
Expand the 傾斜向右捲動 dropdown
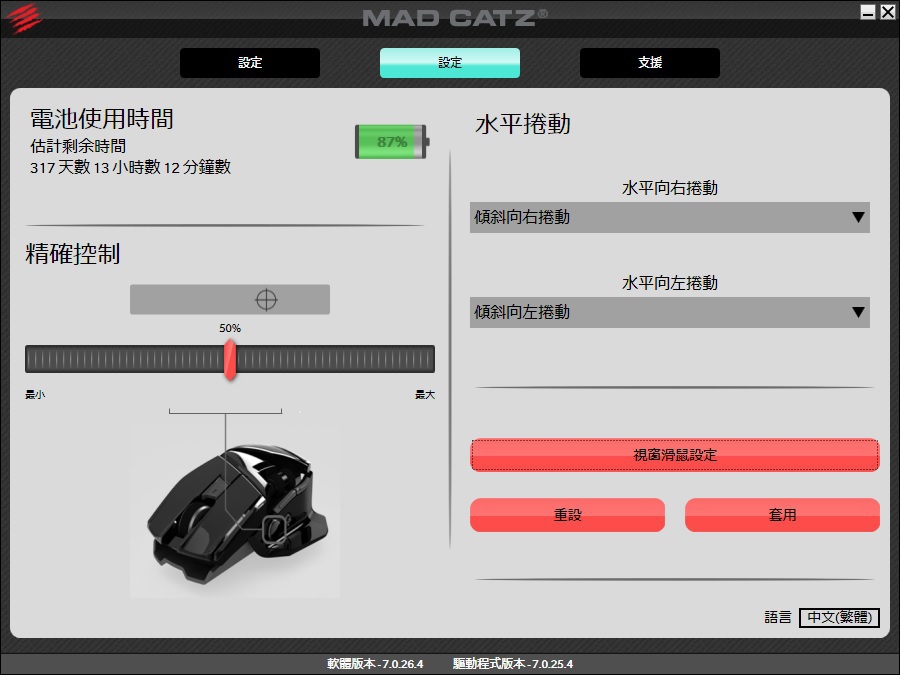pyautogui.click(x=670, y=217)
